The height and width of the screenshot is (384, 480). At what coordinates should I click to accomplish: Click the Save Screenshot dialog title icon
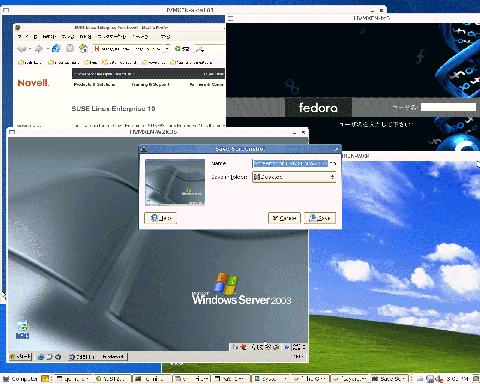143,149
